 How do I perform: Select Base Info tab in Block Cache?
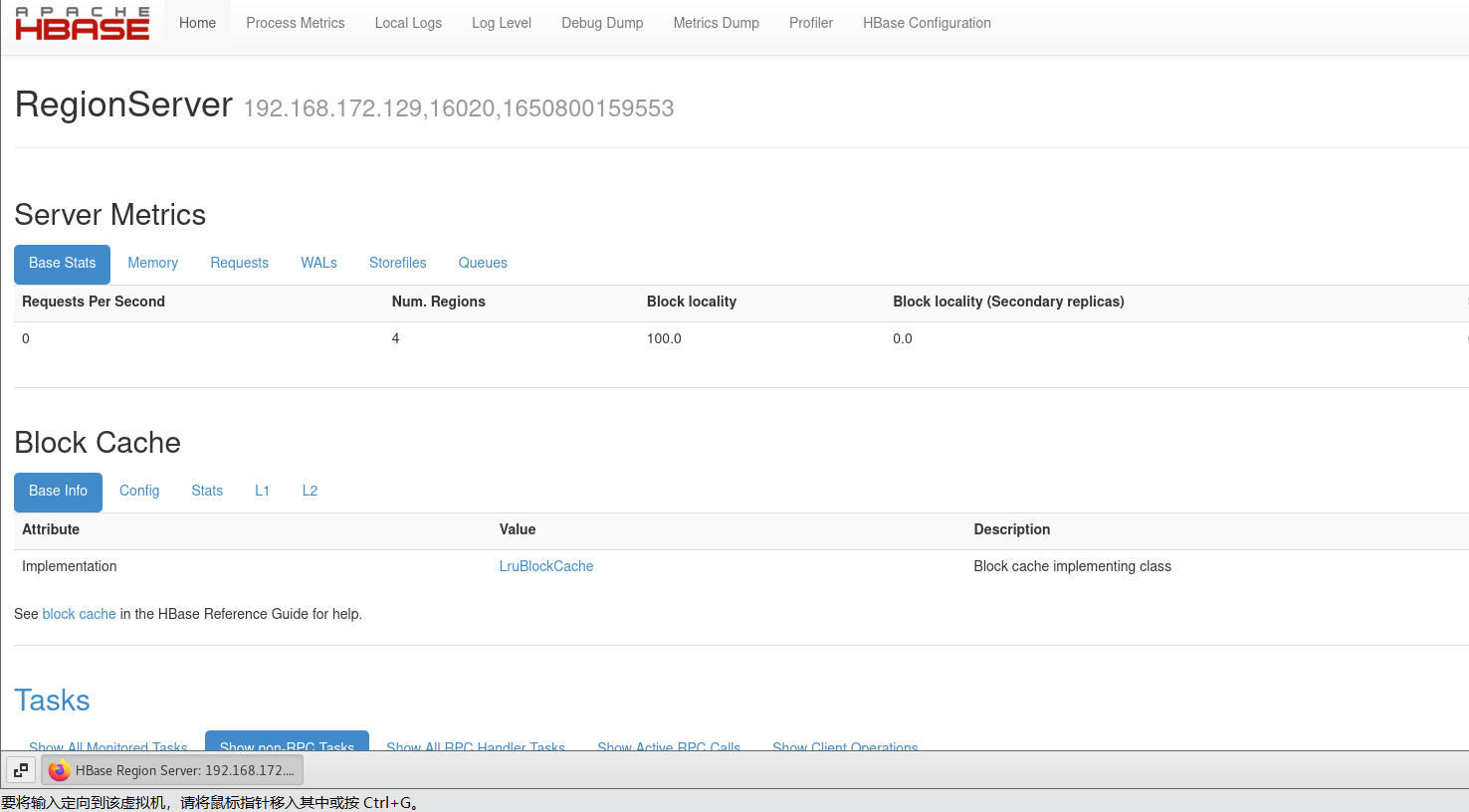[58, 492]
